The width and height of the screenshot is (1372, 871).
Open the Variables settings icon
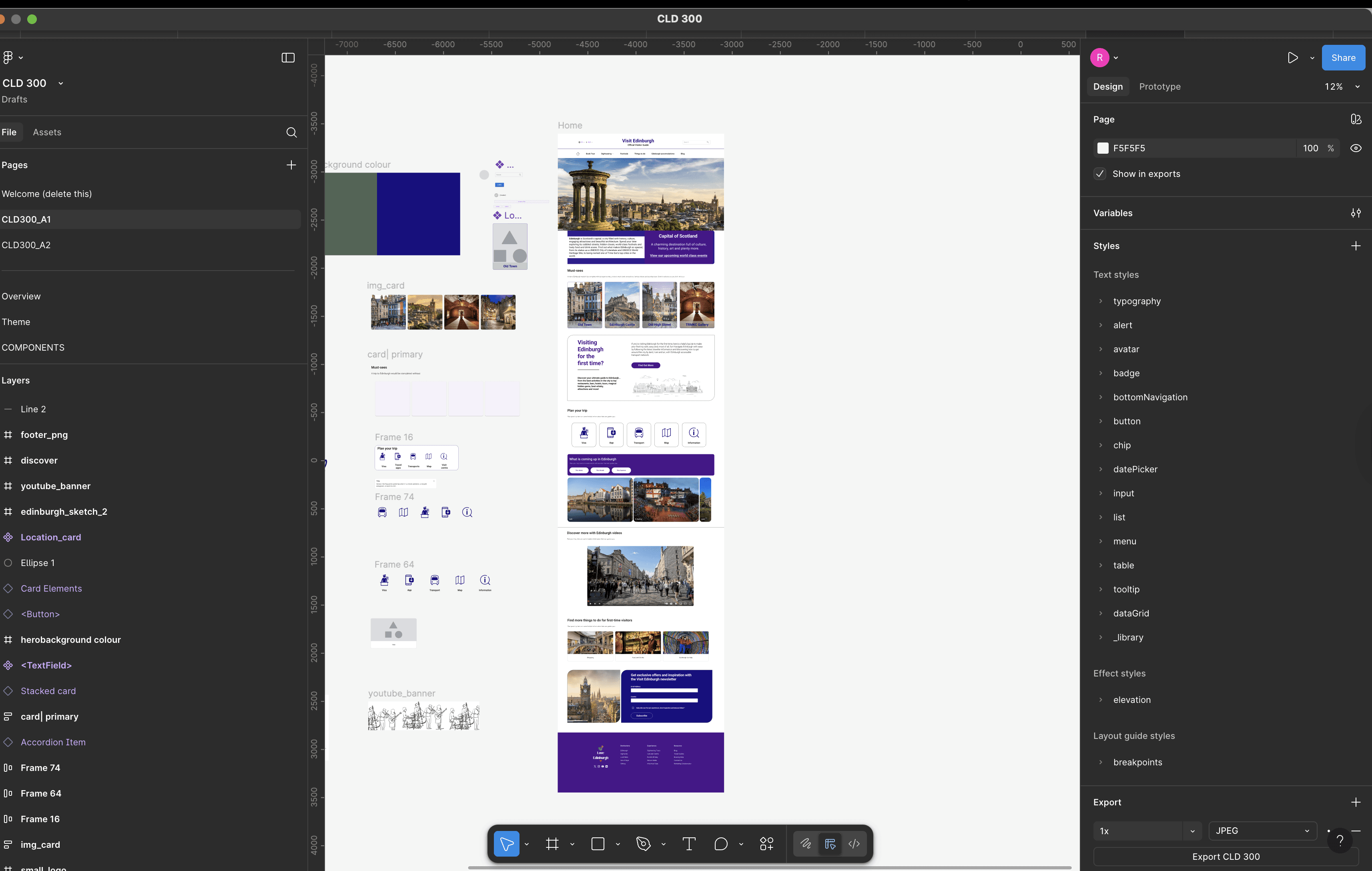tap(1356, 213)
